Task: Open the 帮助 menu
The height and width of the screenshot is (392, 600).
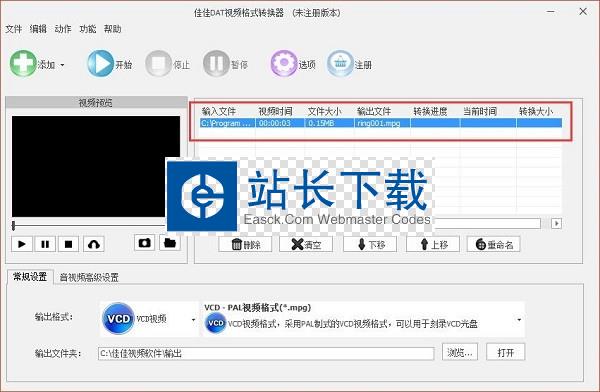Action: [x=112, y=29]
